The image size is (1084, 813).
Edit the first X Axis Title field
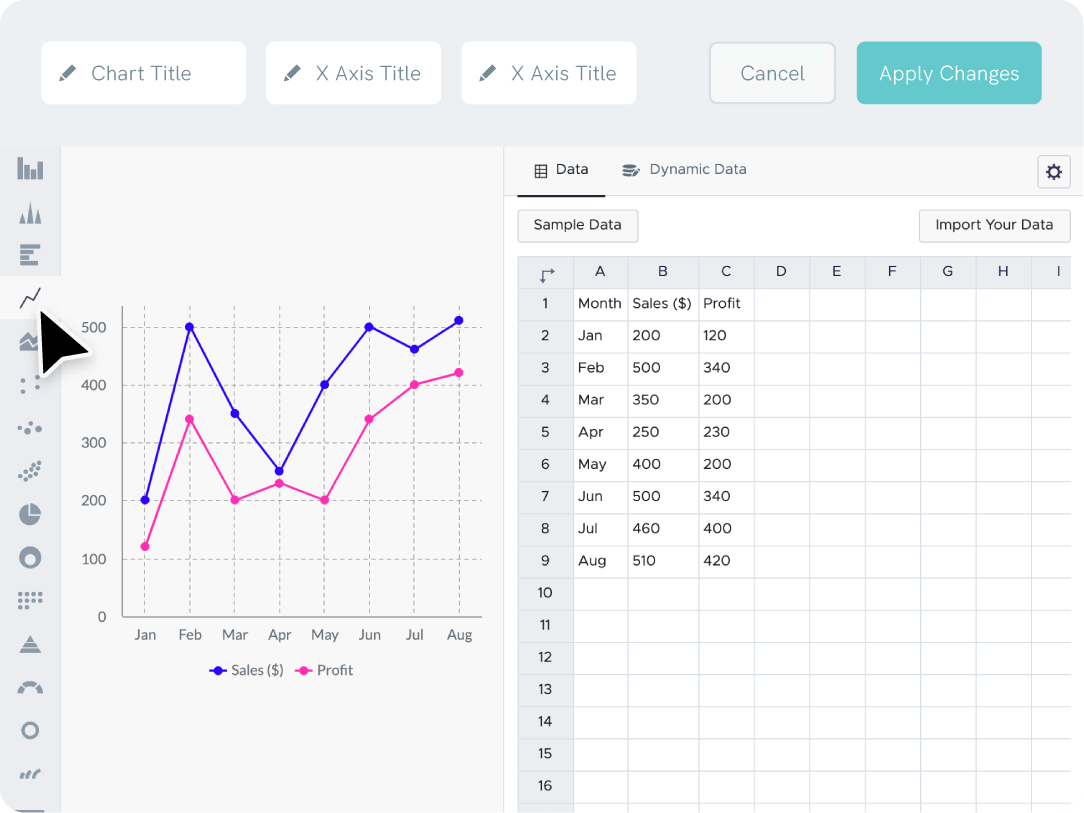click(353, 73)
